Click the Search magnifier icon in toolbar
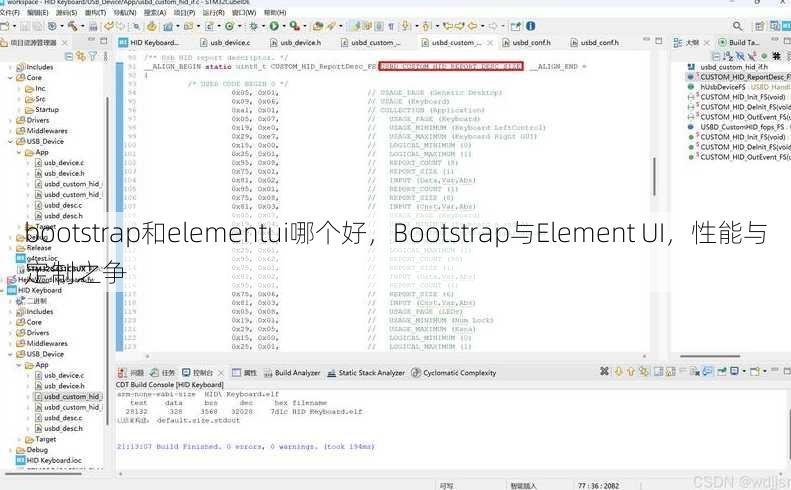Screen dimensions: 791x490 pos(737,26)
